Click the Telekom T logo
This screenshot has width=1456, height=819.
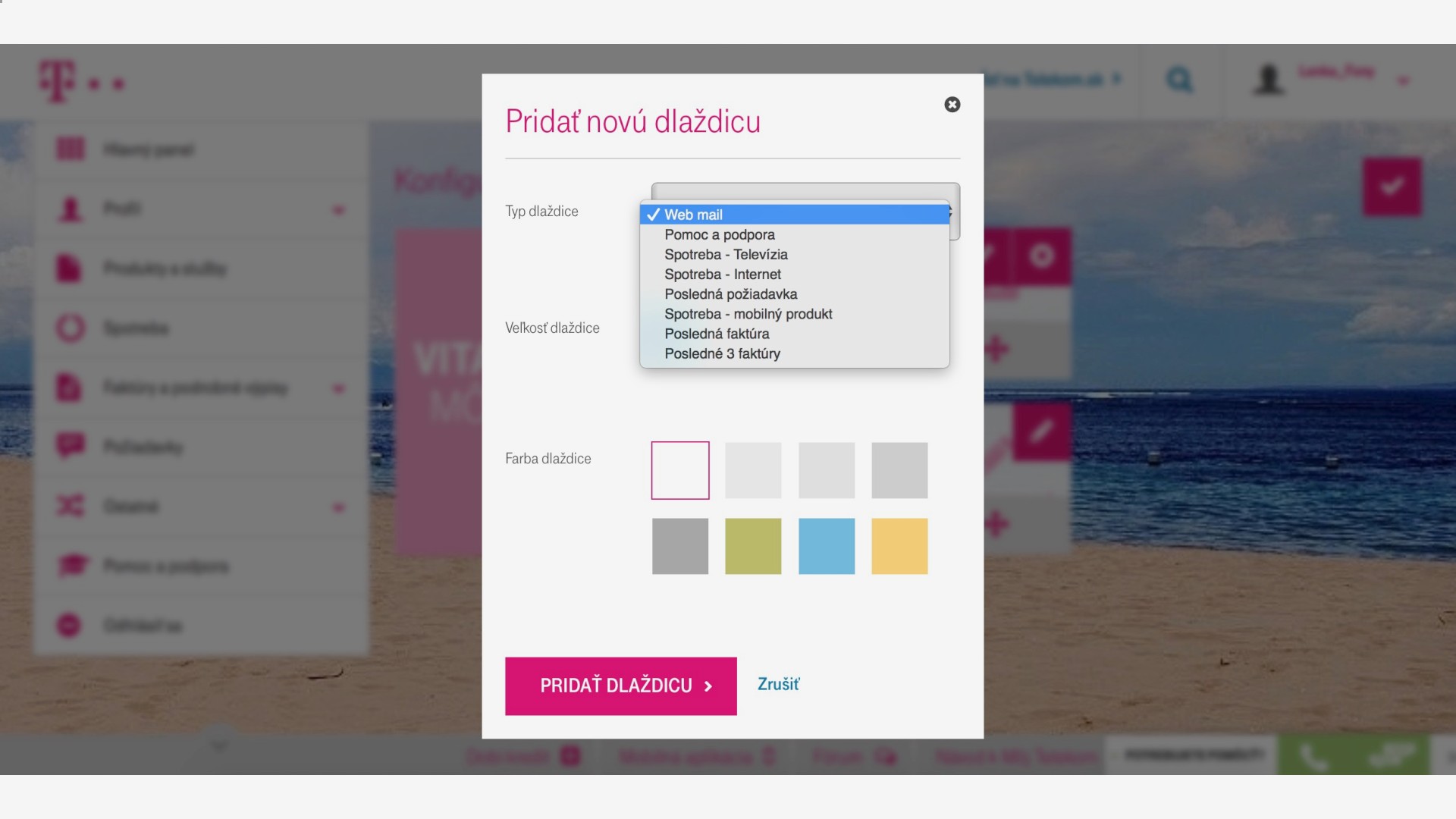pyautogui.click(x=58, y=80)
